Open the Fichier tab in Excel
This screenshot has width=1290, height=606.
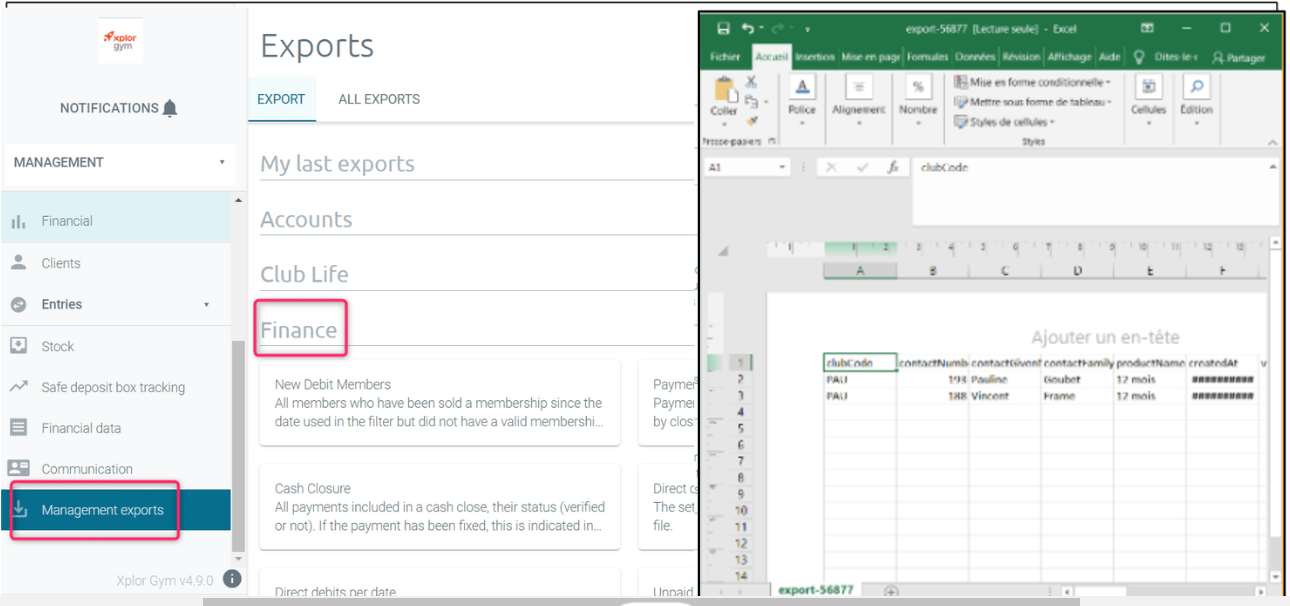point(725,57)
